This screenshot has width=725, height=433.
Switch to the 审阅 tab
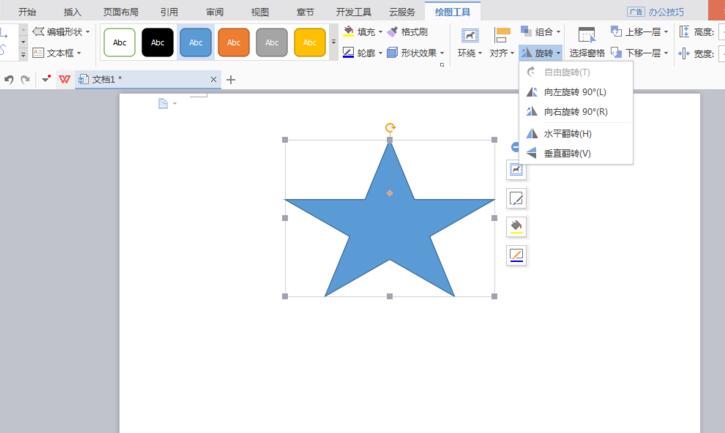coord(215,12)
